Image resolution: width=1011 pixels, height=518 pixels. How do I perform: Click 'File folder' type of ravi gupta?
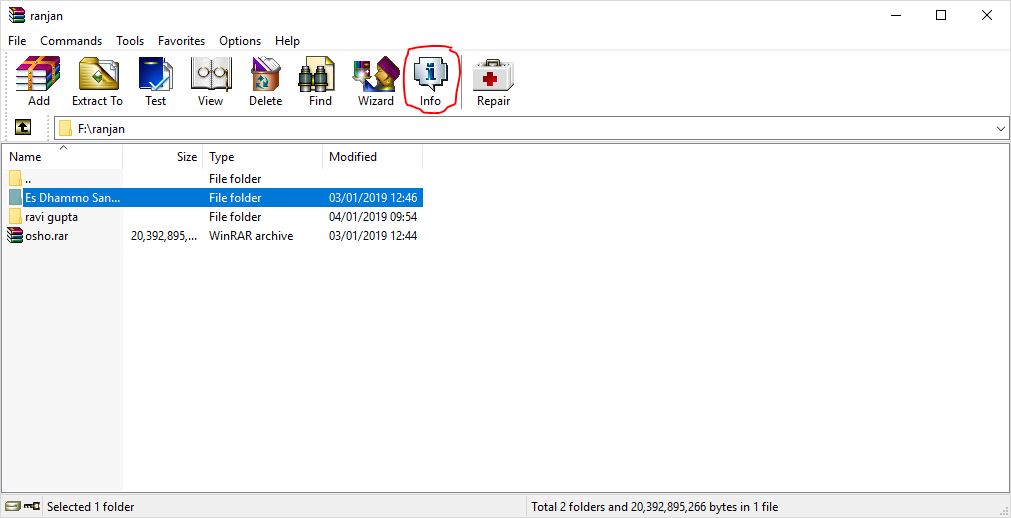pos(235,217)
